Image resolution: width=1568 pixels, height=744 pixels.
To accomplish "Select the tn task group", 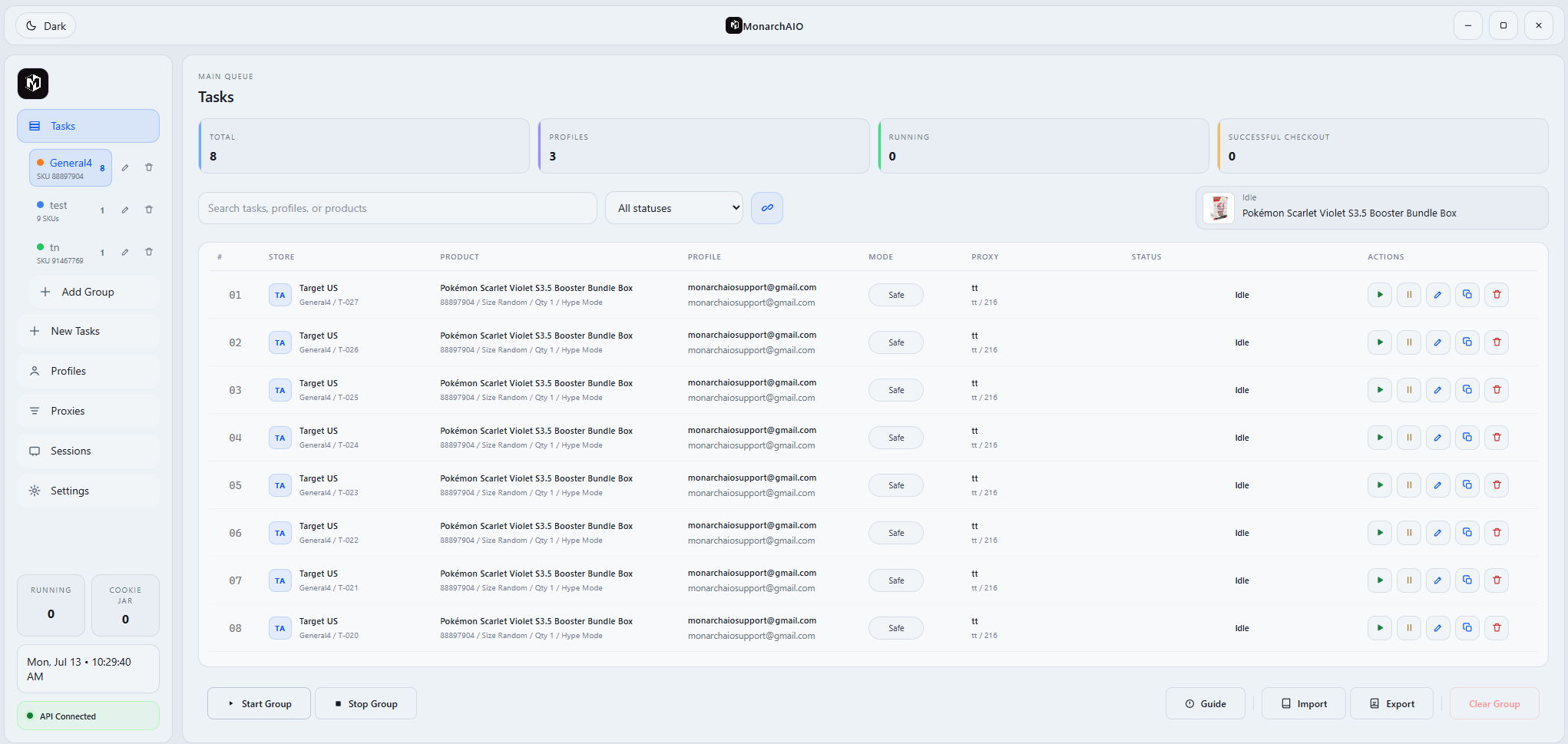I will tap(71, 253).
